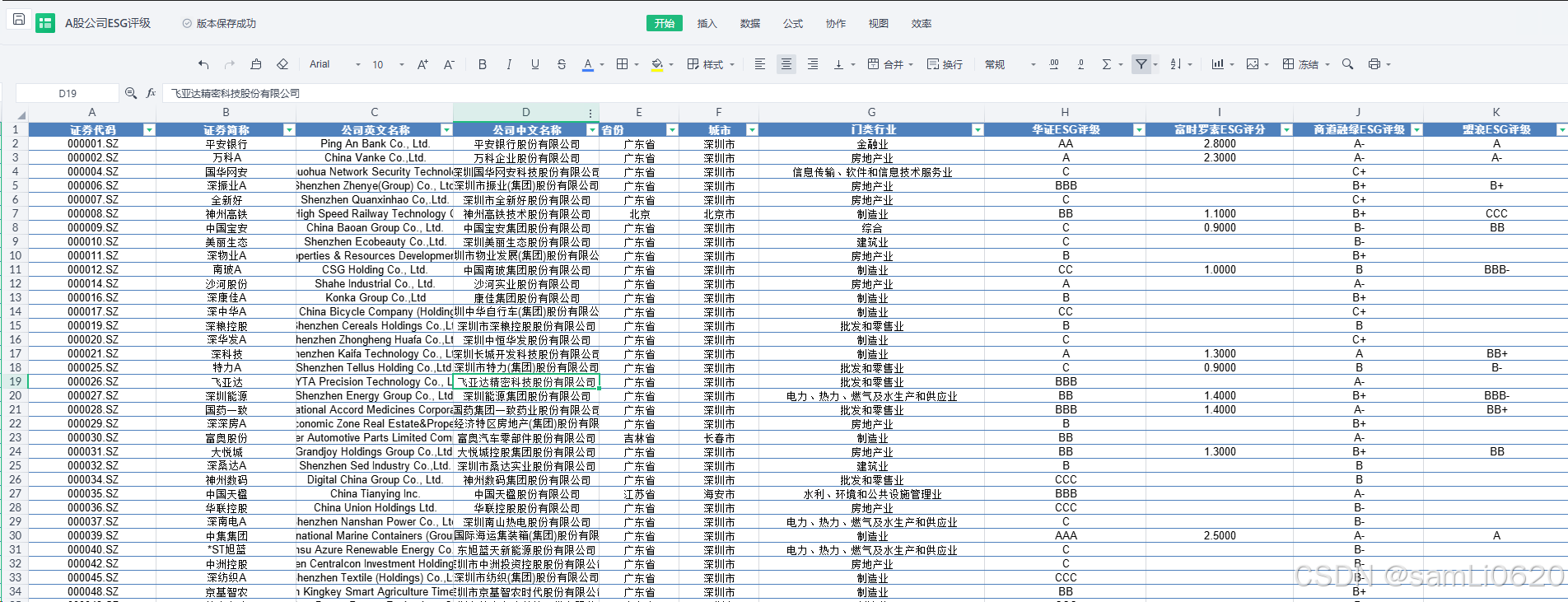
Task: Click the redo arrow icon
Action: point(230,64)
